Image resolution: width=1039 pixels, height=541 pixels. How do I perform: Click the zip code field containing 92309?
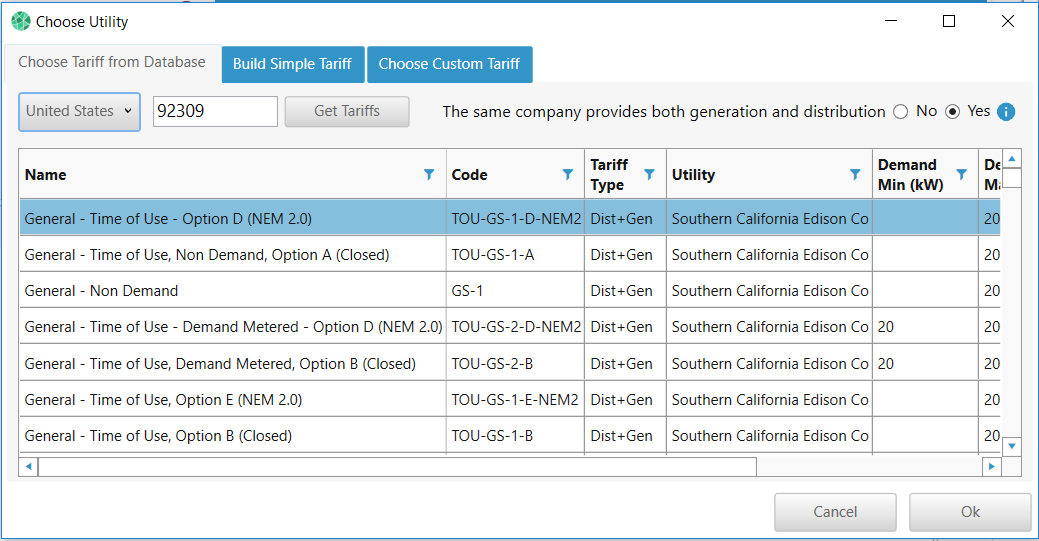[215, 111]
